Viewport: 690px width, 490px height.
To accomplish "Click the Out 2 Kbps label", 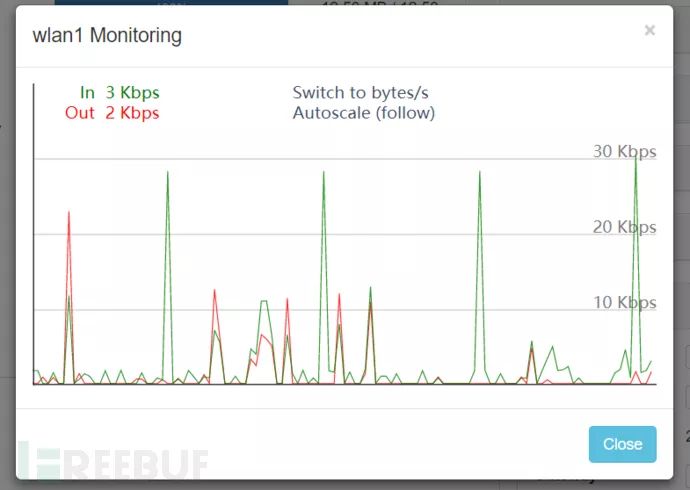I will click(x=112, y=113).
